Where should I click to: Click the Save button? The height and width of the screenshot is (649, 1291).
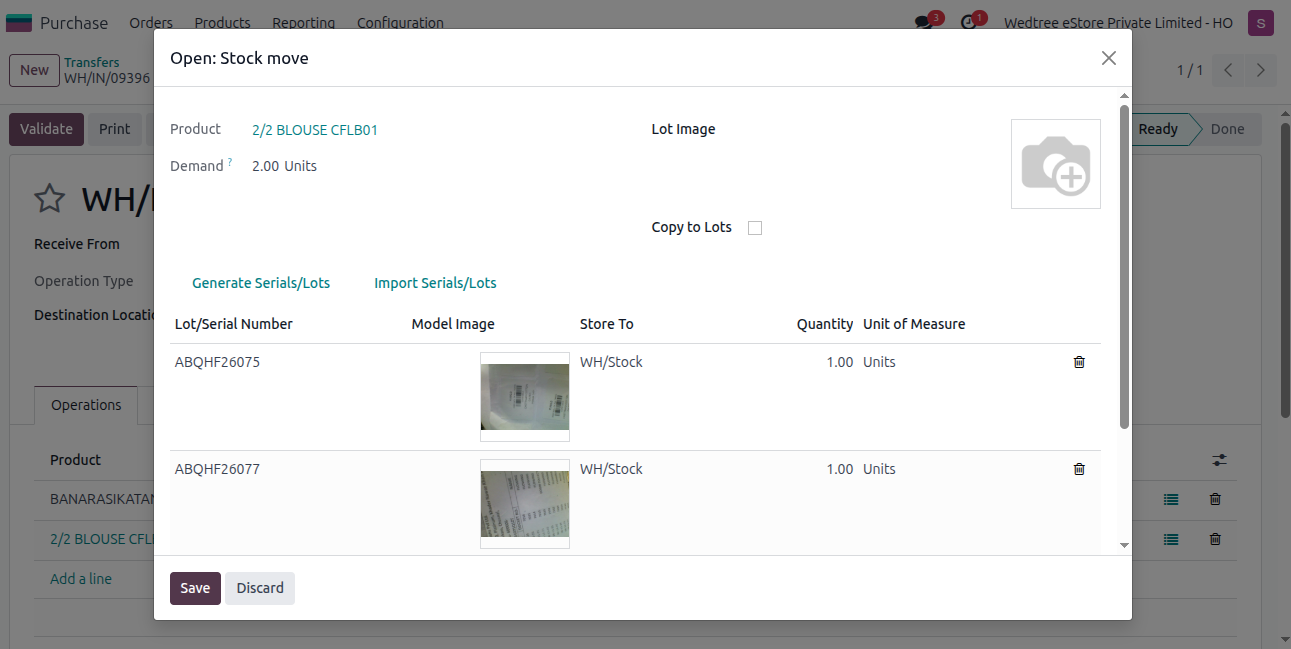point(195,588)
